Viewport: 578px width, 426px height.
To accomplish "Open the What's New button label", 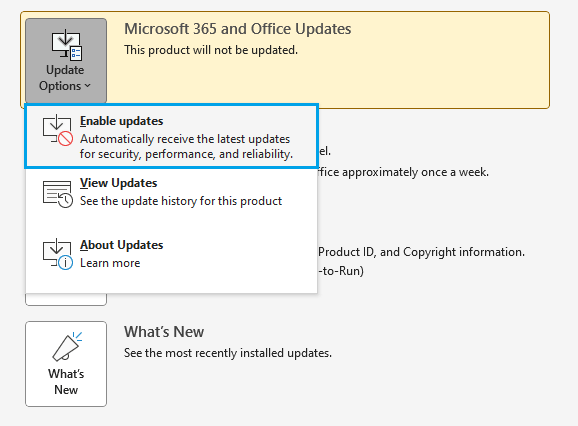I will click(66, 382).
